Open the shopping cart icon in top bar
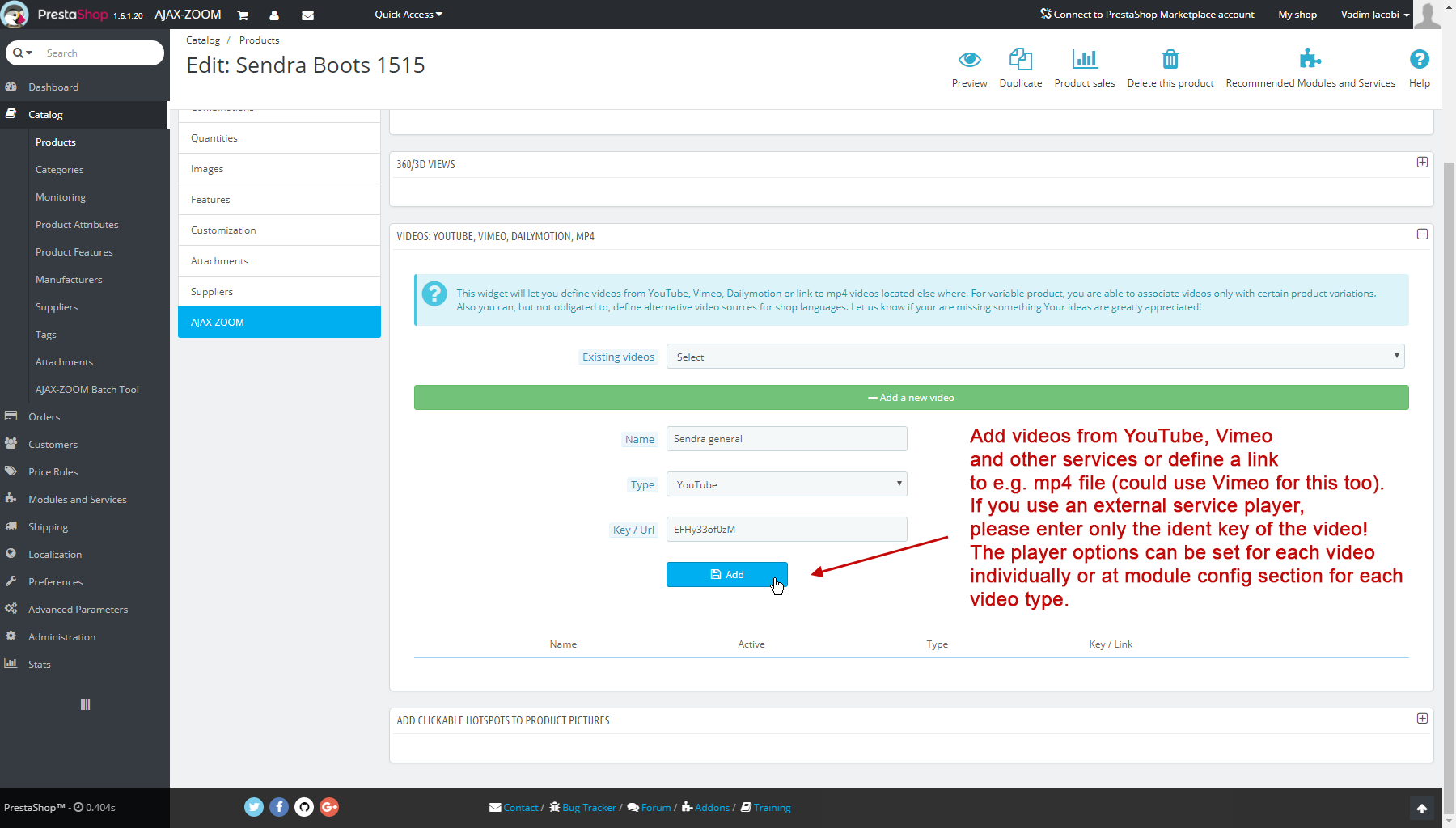1456x828 pixels. click(243, 15)
